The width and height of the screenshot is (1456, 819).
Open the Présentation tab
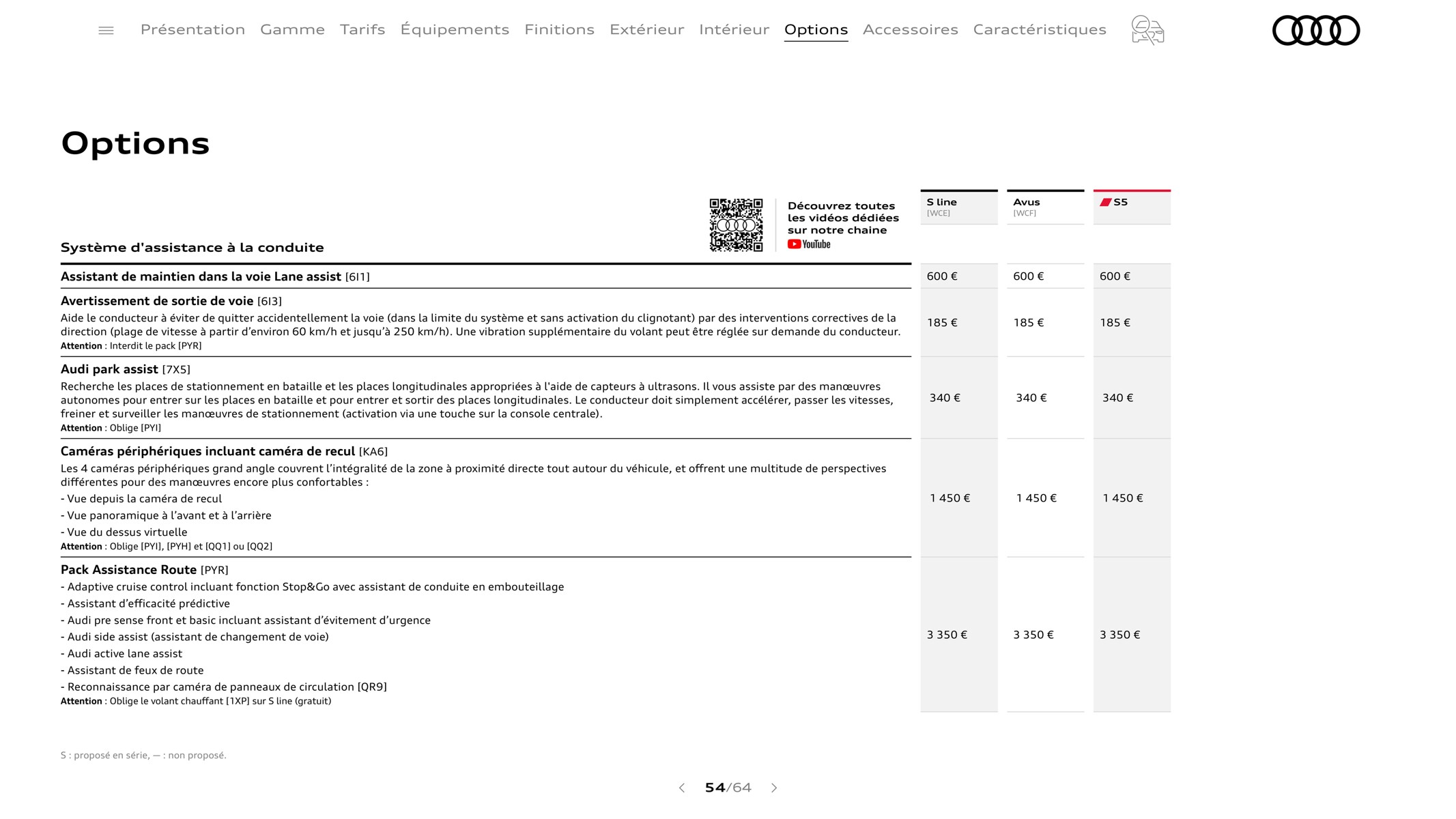(192, 29)
